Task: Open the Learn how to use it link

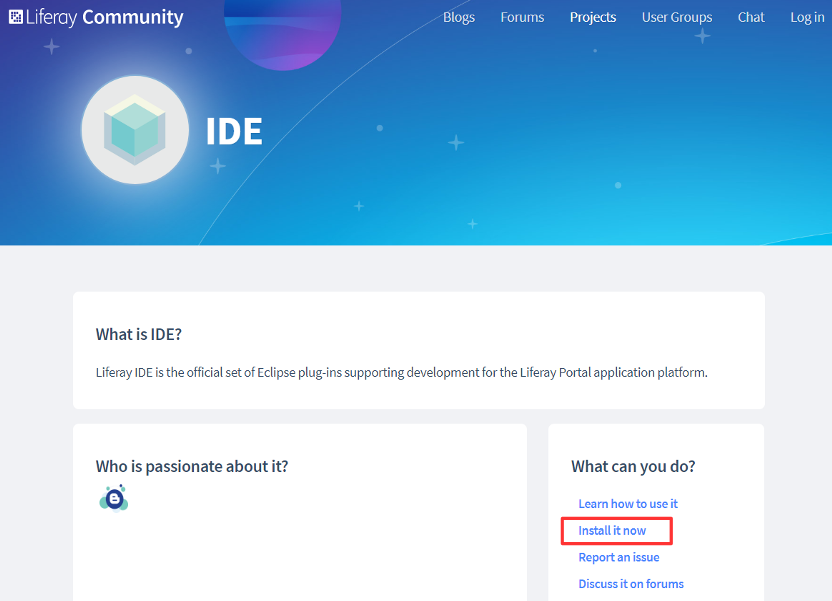Action: click(x=628, y=503)
